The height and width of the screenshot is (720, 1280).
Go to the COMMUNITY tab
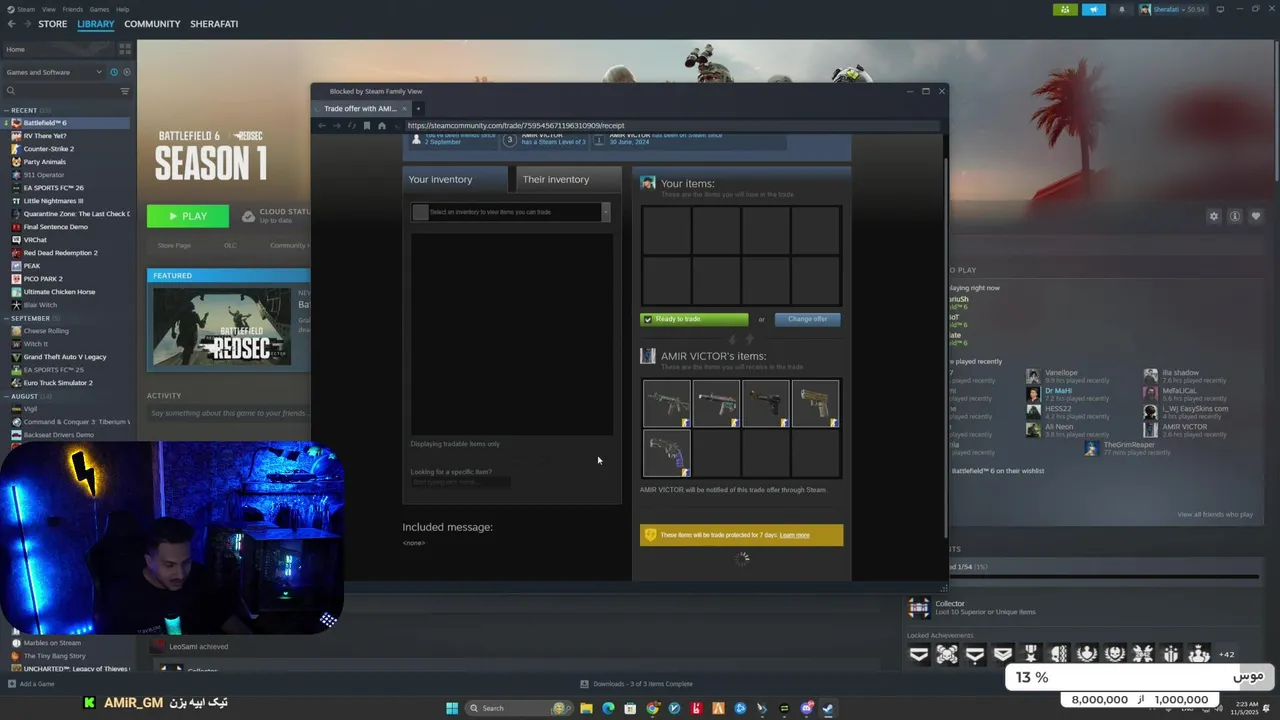coord(152,24)
